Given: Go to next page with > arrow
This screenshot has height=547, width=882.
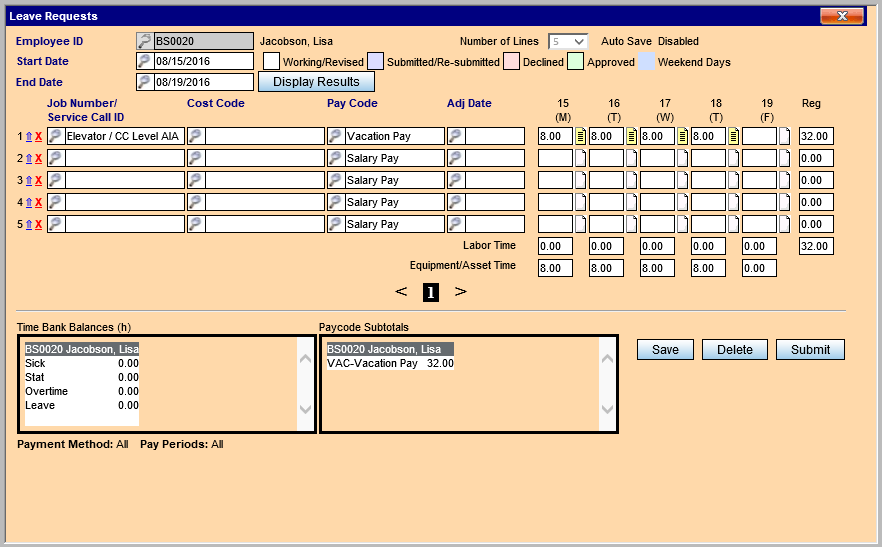Looking at the screenshot, I should click(x=460, y=292).
